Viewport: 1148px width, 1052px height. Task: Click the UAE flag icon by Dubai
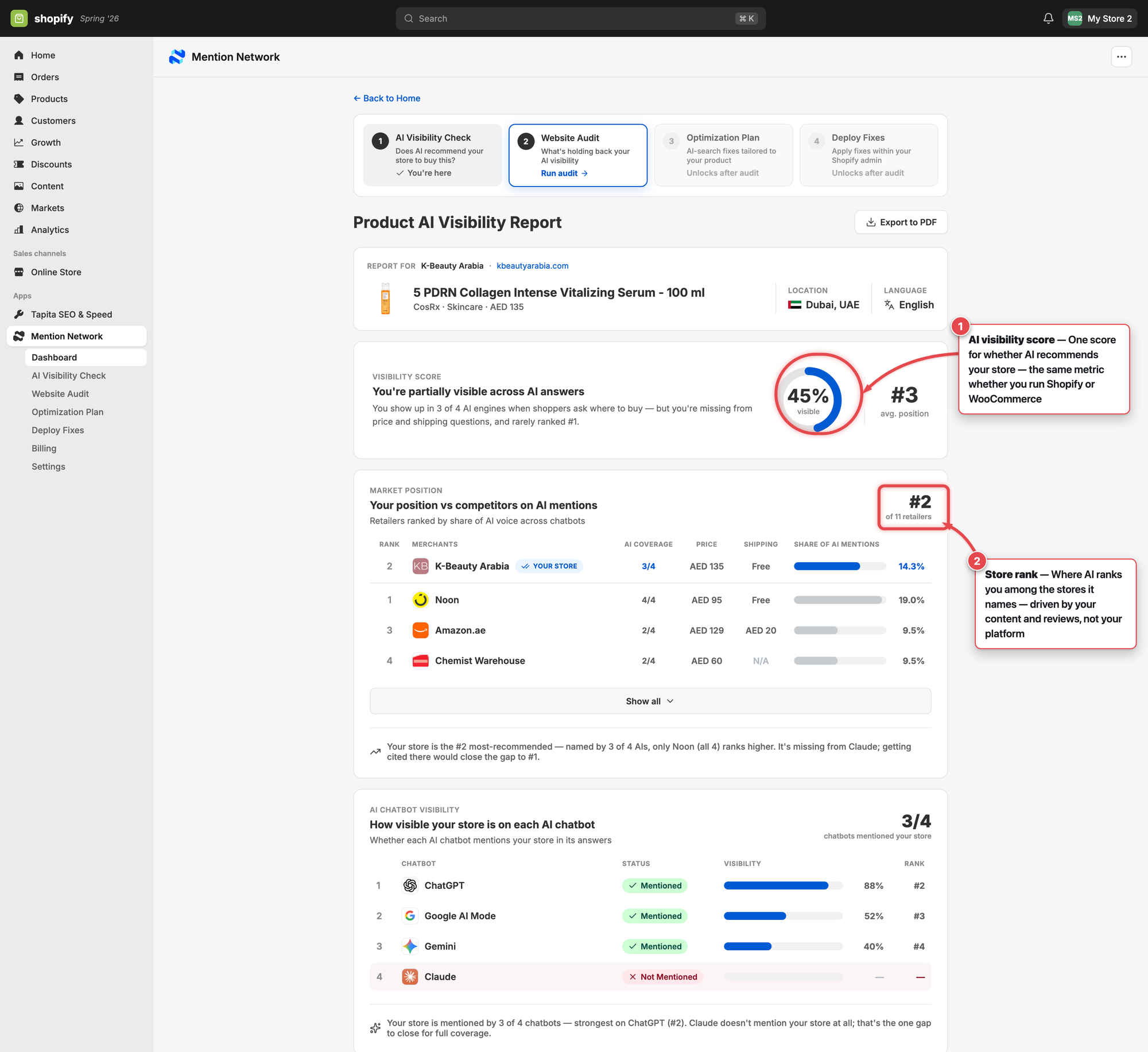[x=794, y=305]
